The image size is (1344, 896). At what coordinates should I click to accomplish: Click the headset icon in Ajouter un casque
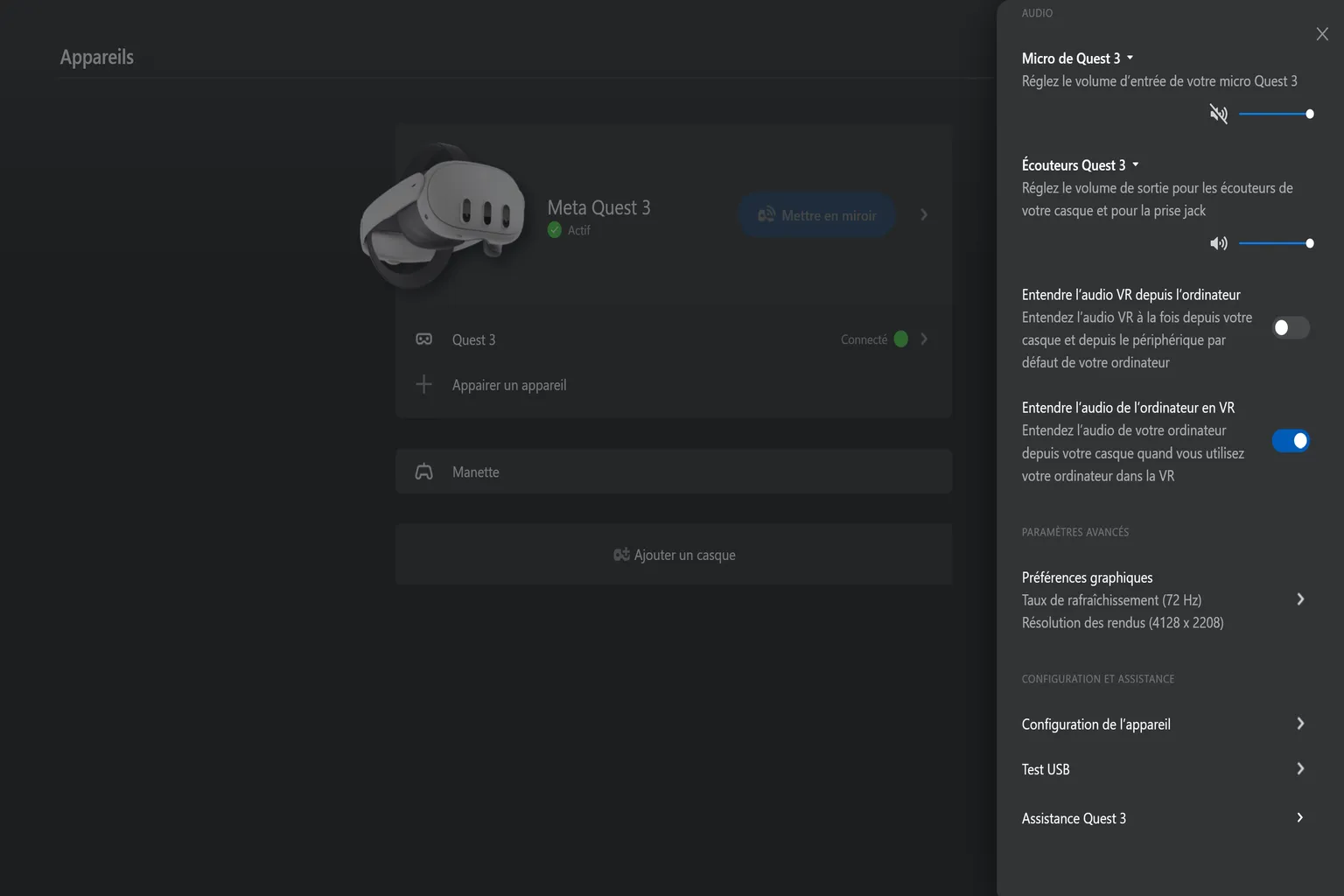click(x=621, y=555)
